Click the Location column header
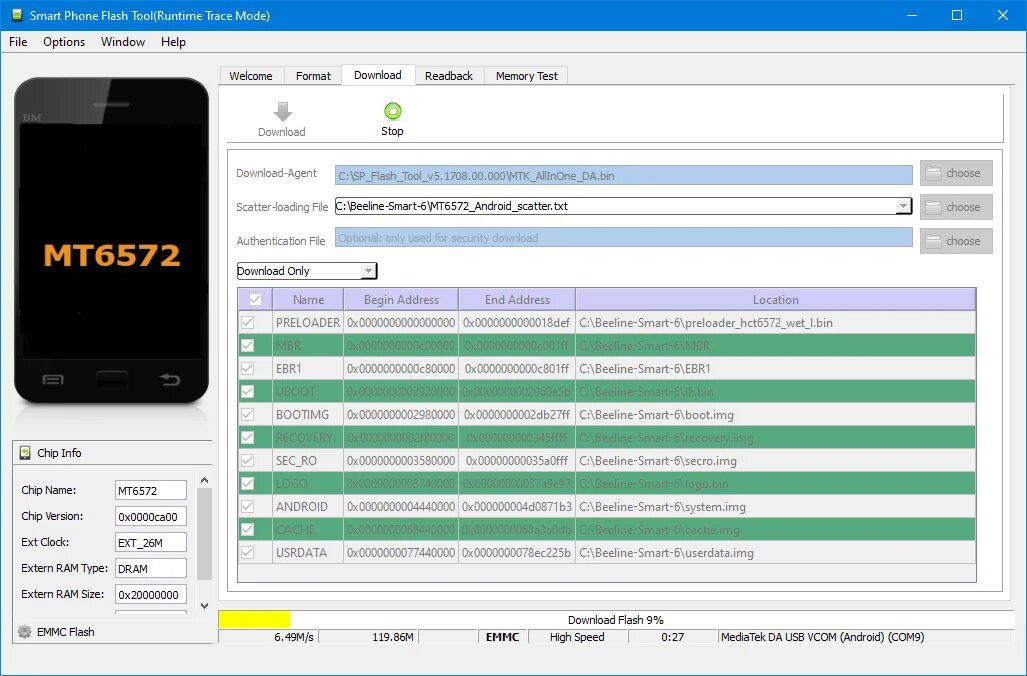 point(775,299)
